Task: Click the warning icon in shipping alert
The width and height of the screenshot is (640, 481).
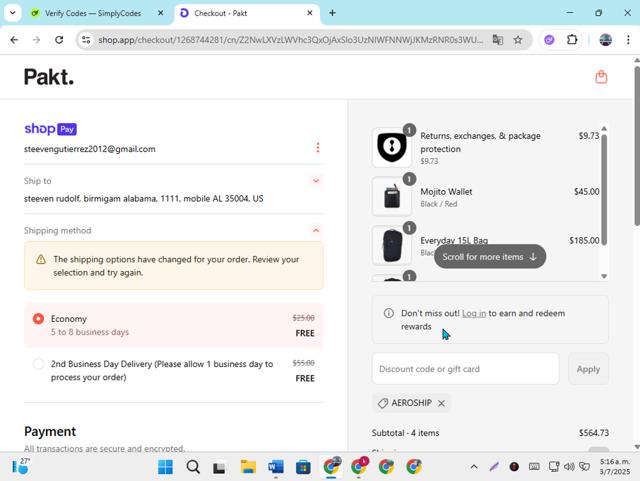Action: click(x=41, y=259)
